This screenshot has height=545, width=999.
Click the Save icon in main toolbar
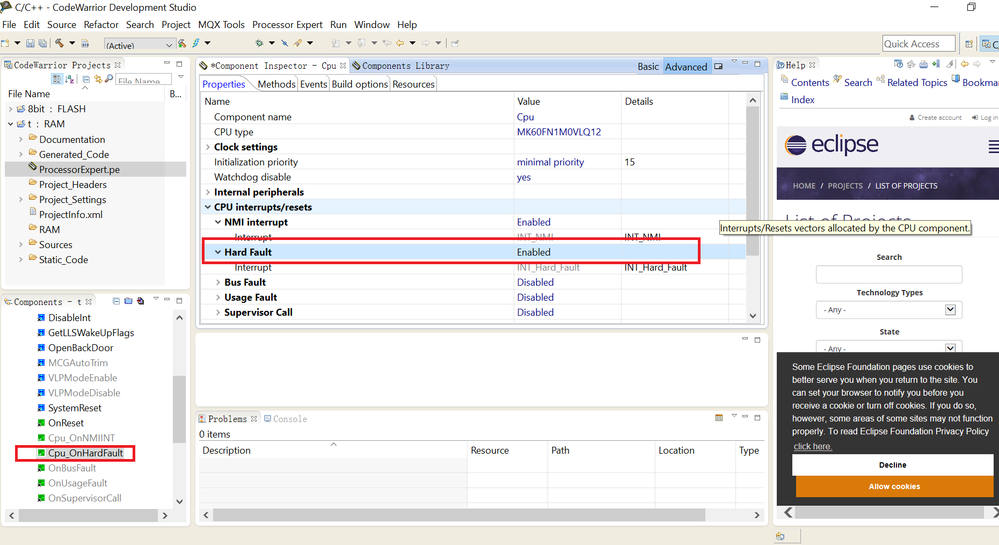point(29,43)
